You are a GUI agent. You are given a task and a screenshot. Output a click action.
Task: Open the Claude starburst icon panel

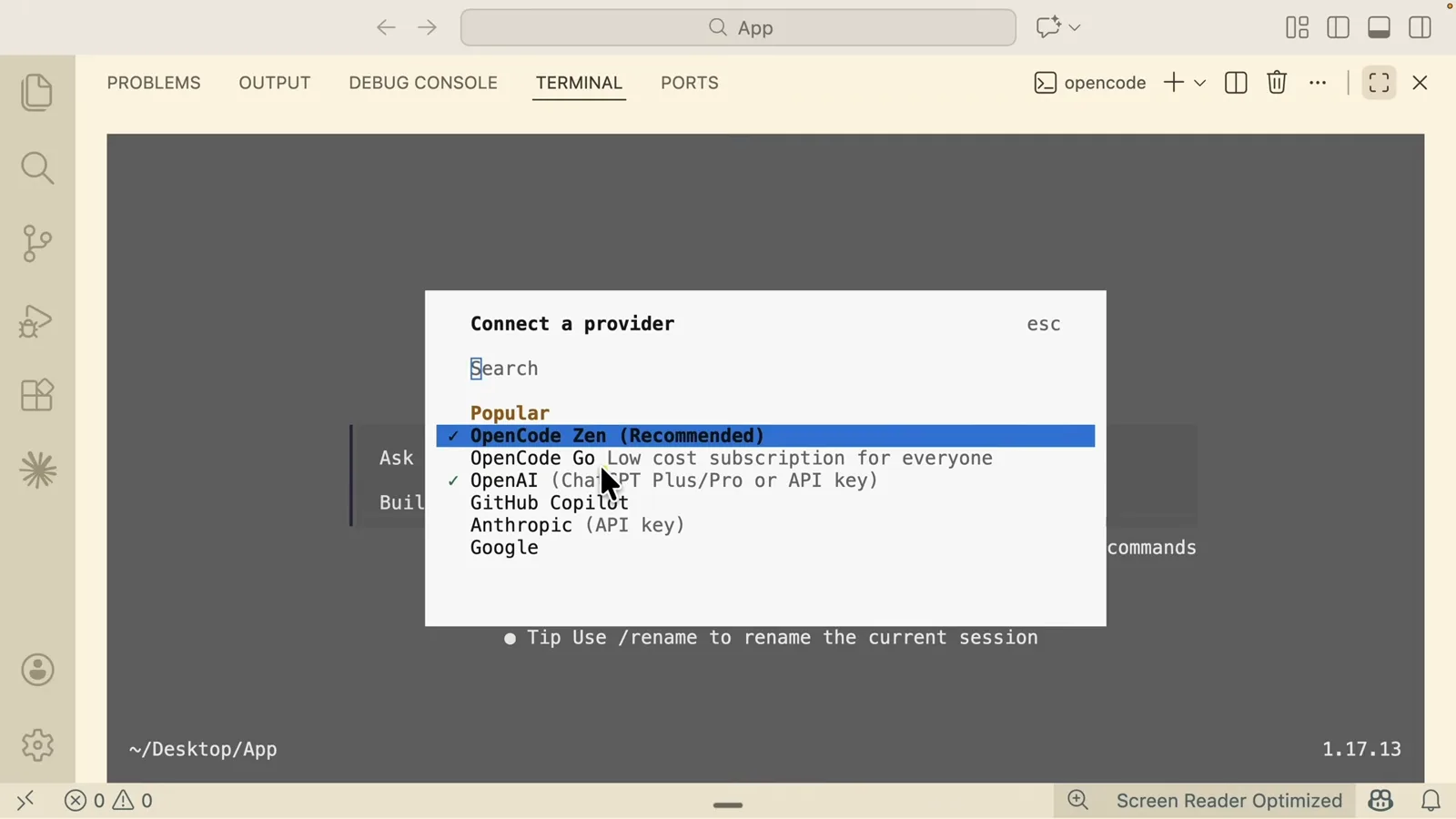[x=37, y=470]
